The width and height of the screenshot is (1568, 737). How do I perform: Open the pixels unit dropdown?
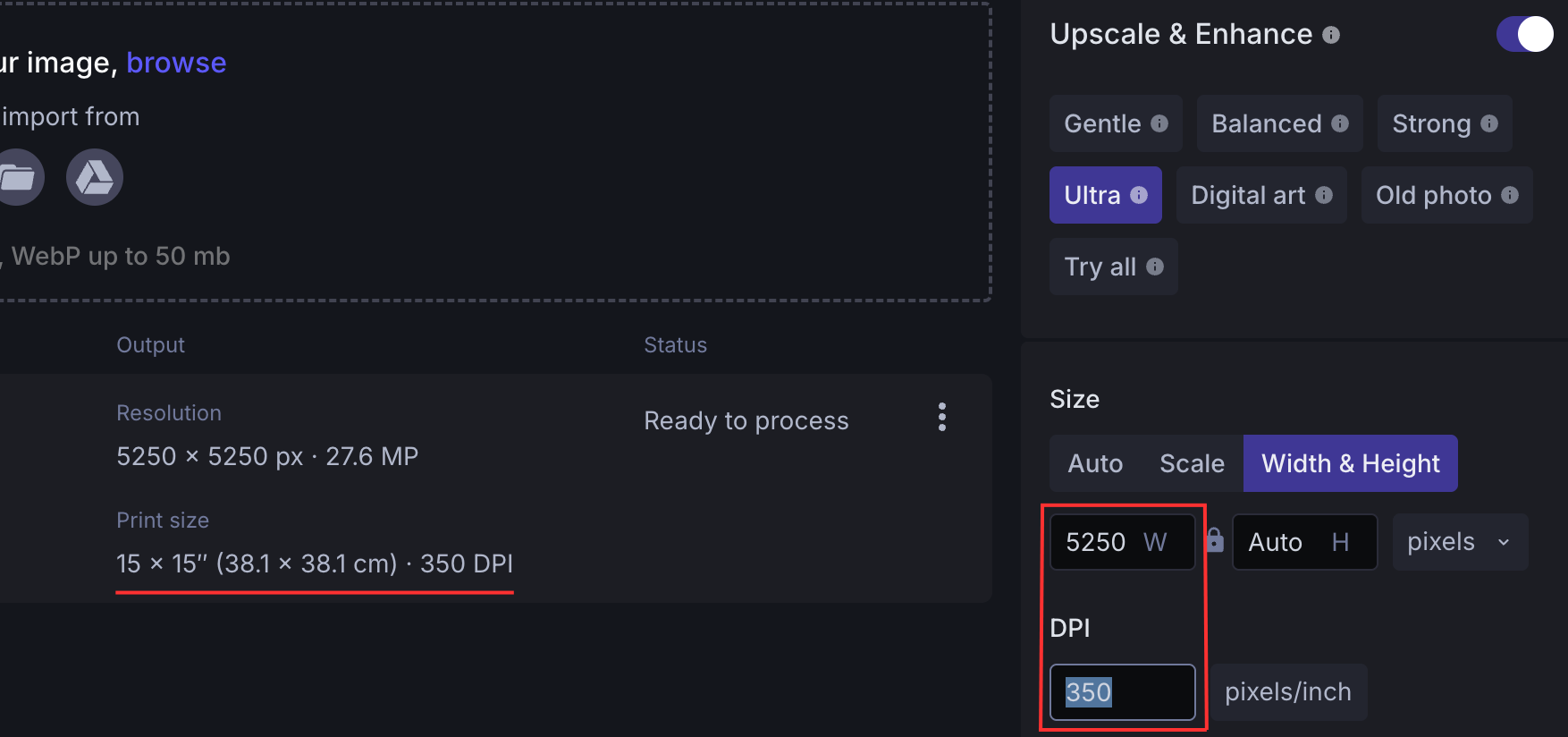click(x=1459, y=541)
